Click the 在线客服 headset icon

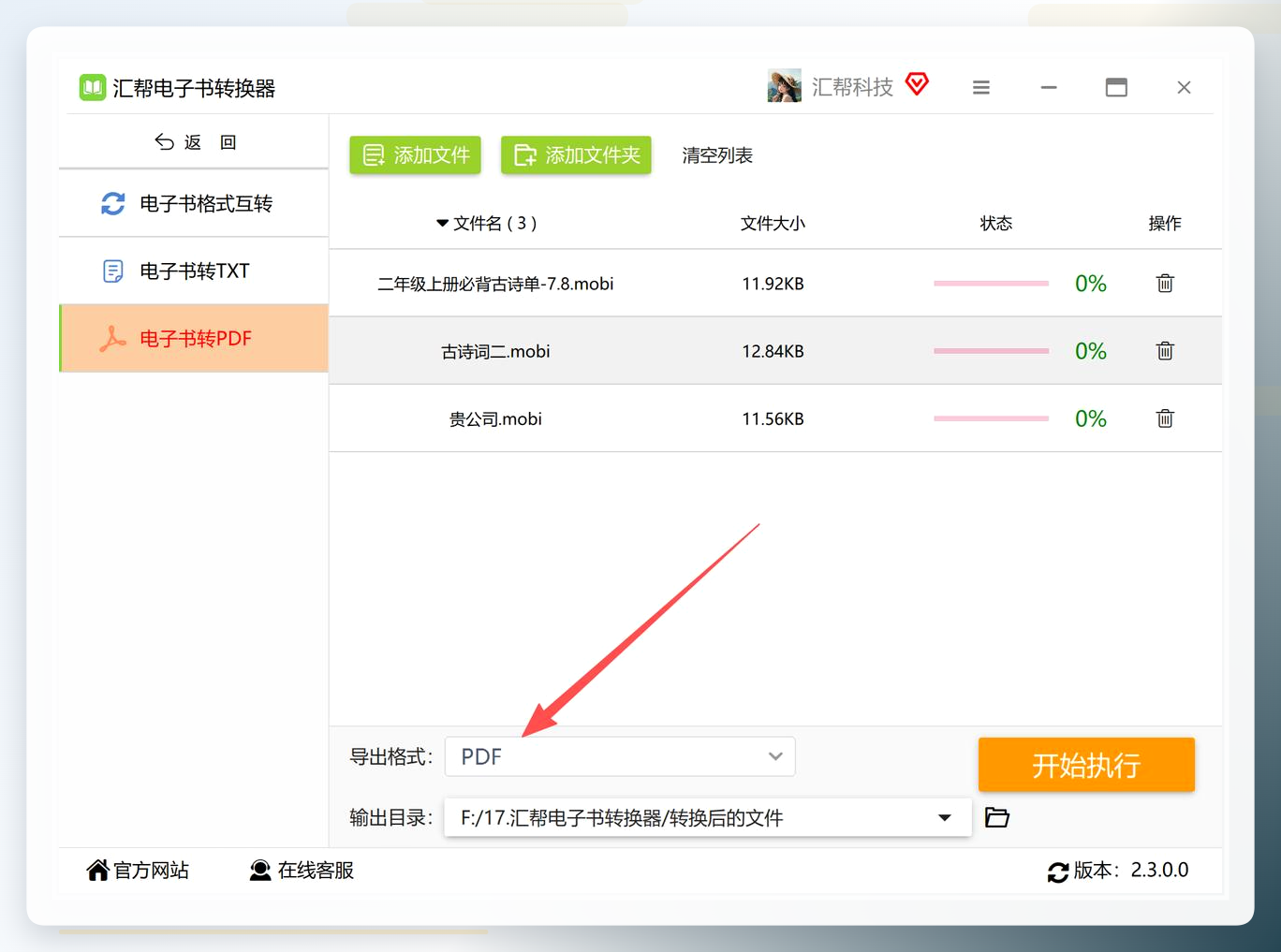point(260,871)
